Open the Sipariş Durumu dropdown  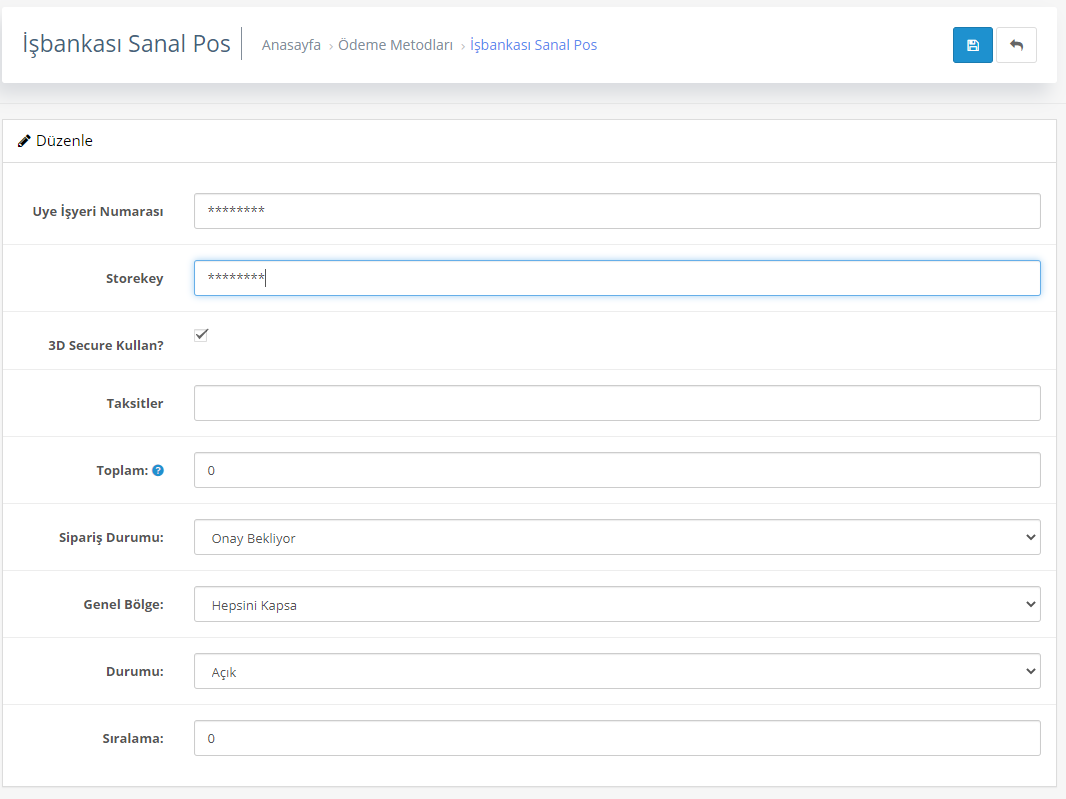pyautogui.click(x=617, y=537)
